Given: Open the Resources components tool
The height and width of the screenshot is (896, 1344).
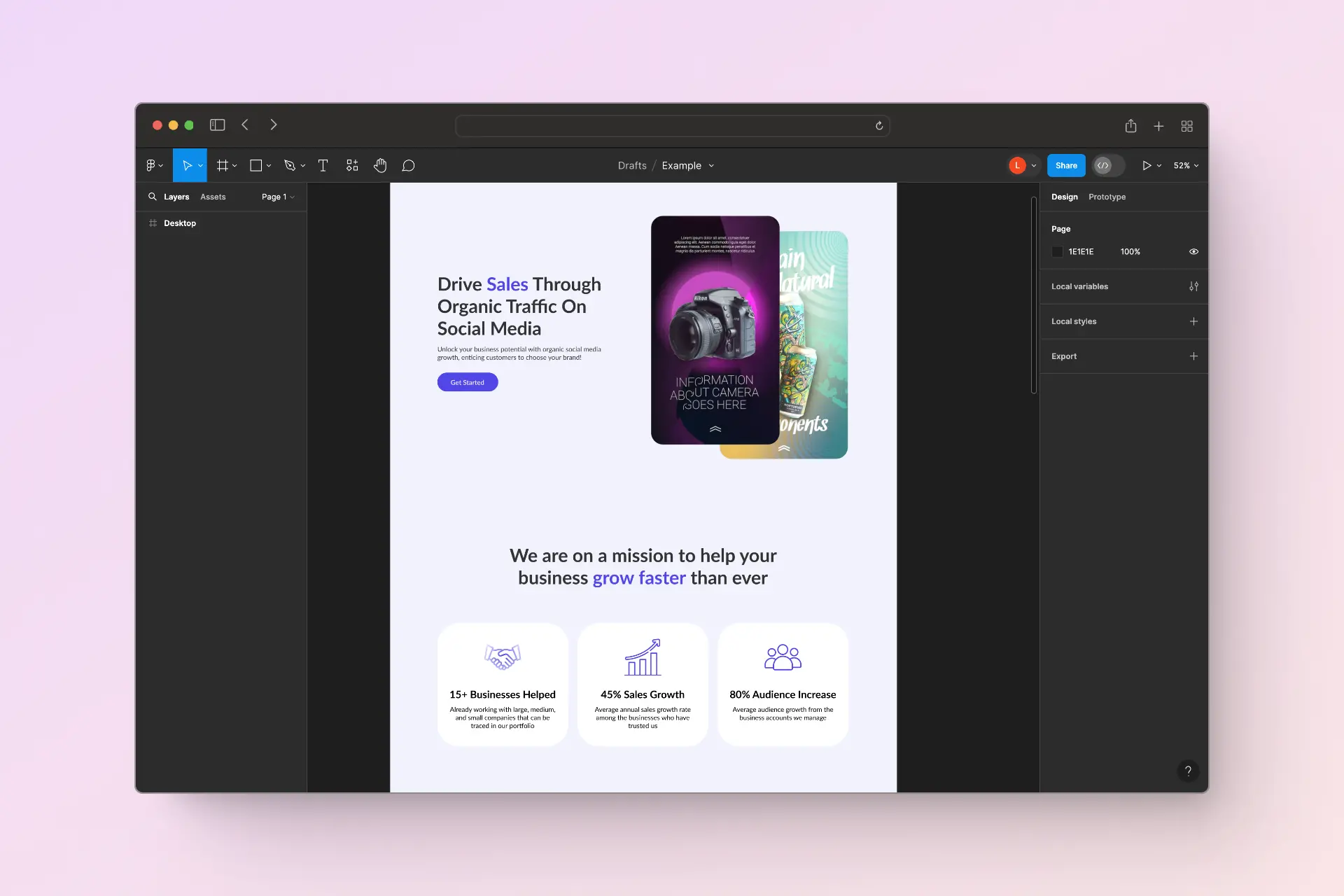Looking at the screenshot, I should 352,166.
